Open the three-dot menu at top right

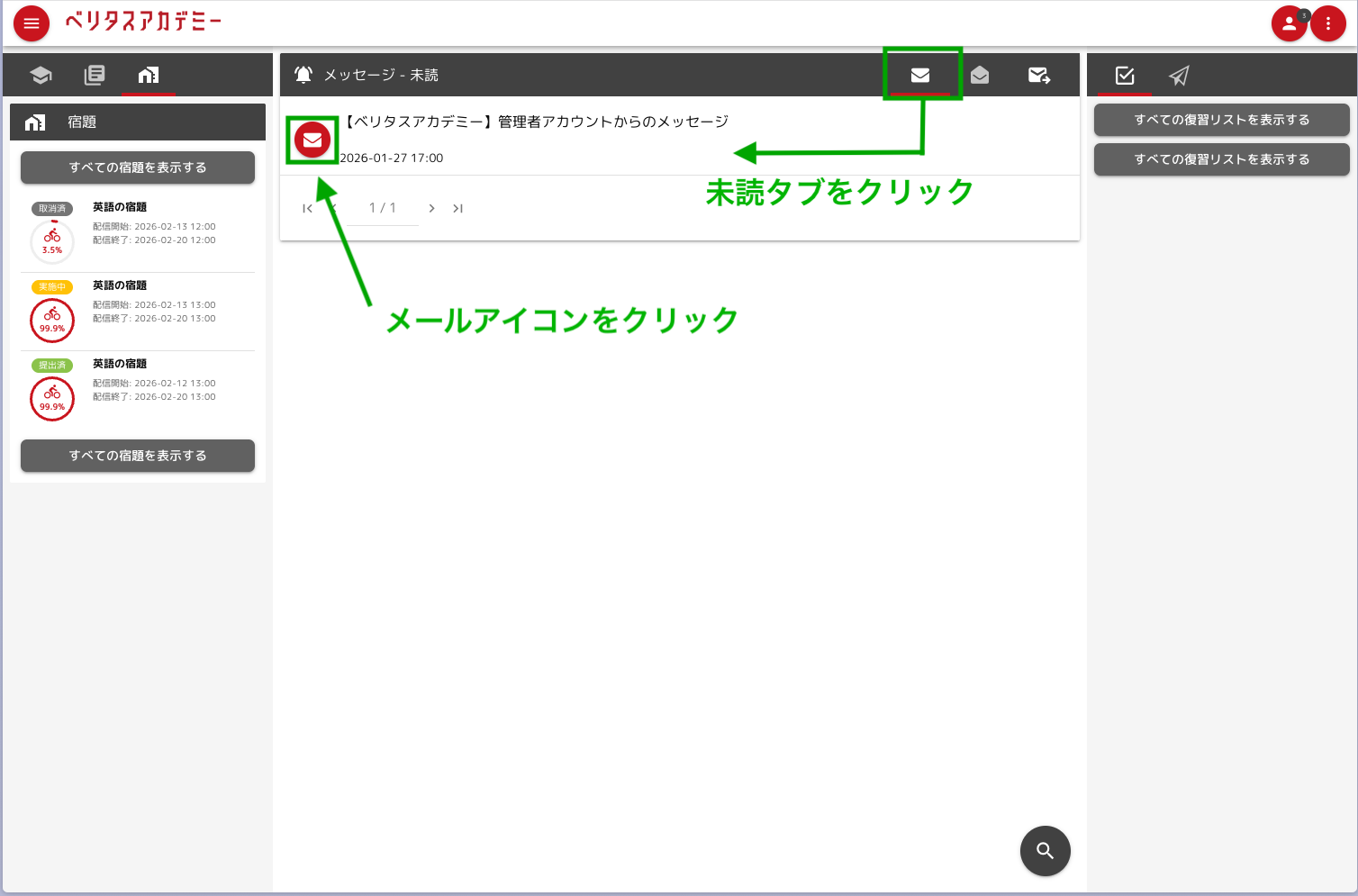pos(1328,23)
